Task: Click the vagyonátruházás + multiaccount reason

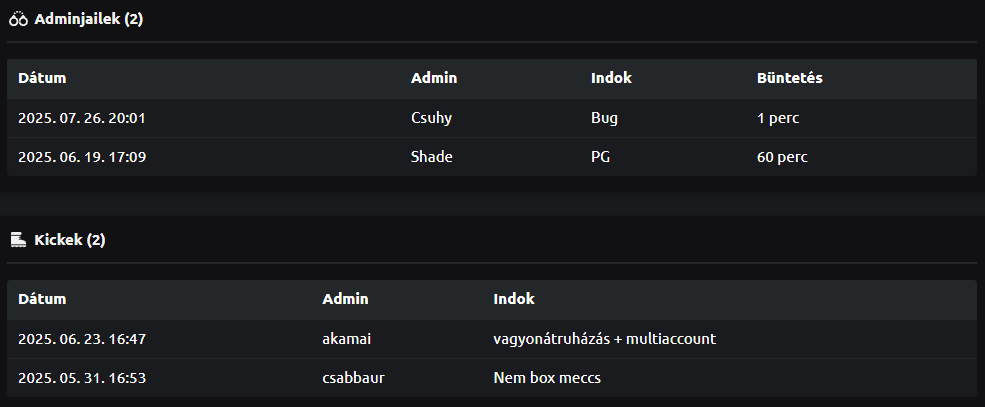Action: [x=604, y=339]
